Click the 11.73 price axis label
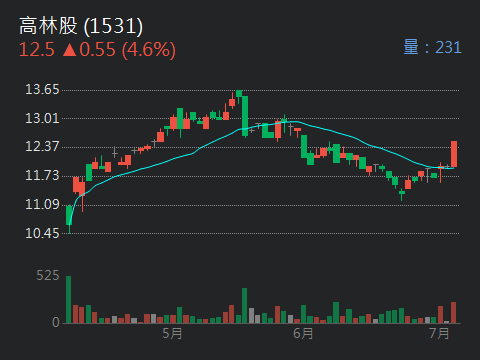 click(42, 175)
